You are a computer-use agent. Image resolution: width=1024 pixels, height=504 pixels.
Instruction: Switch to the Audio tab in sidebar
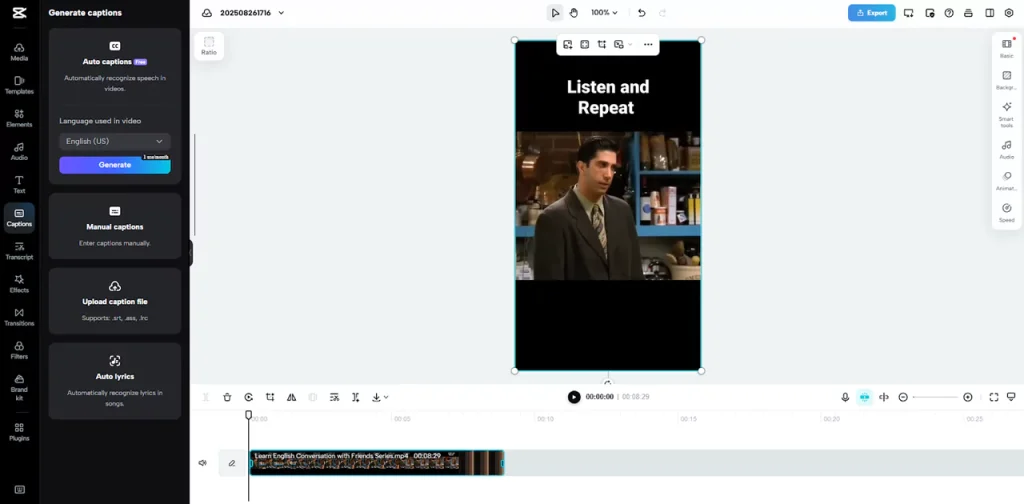(19, 151)
